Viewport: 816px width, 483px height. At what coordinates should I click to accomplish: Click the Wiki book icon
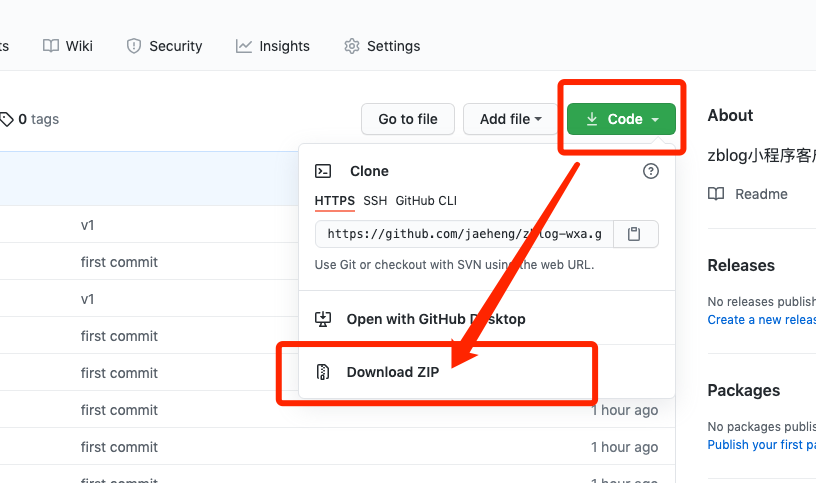50,46
